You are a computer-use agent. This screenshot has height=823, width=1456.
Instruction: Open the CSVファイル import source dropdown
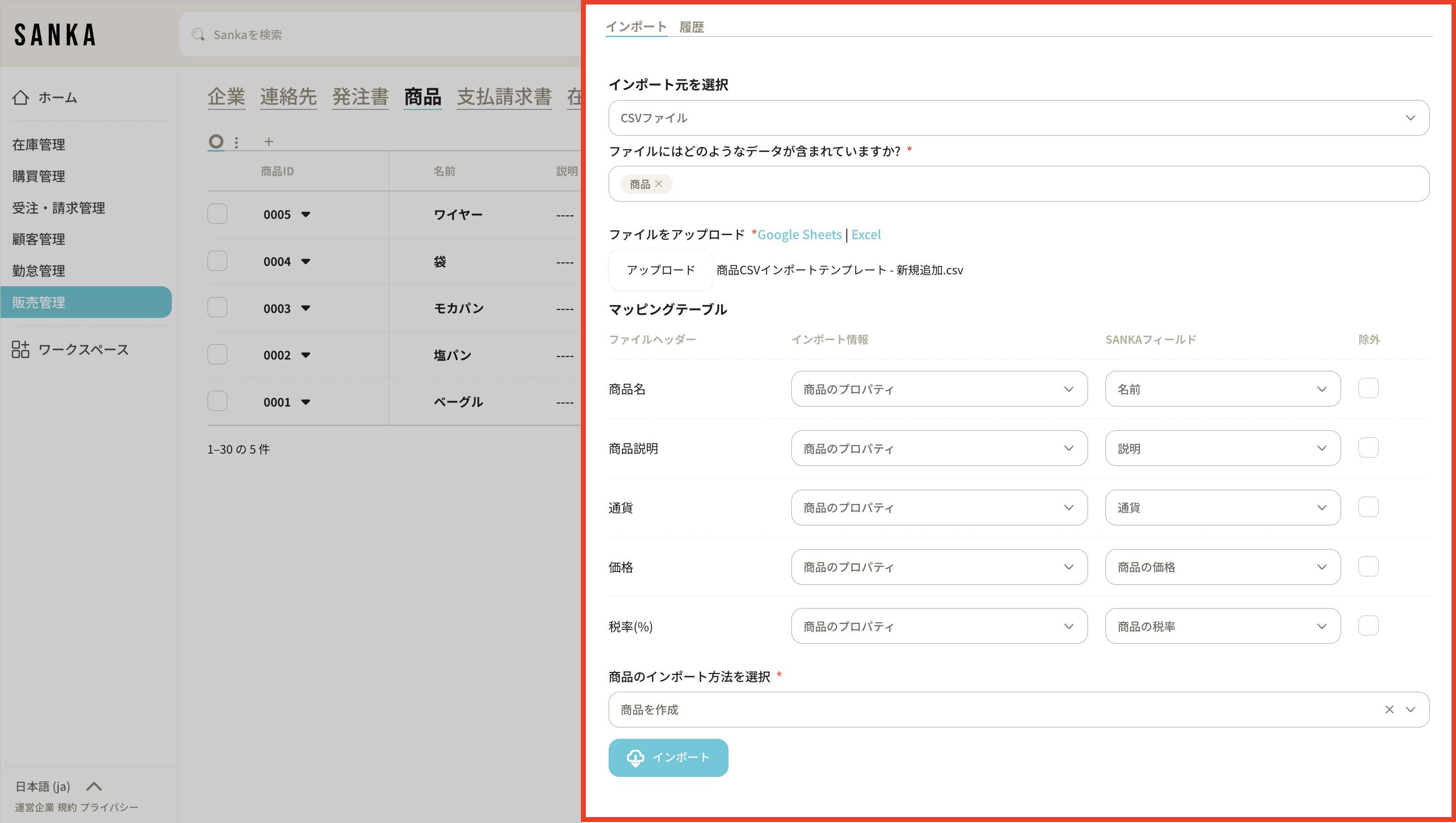pos(1019,118)
